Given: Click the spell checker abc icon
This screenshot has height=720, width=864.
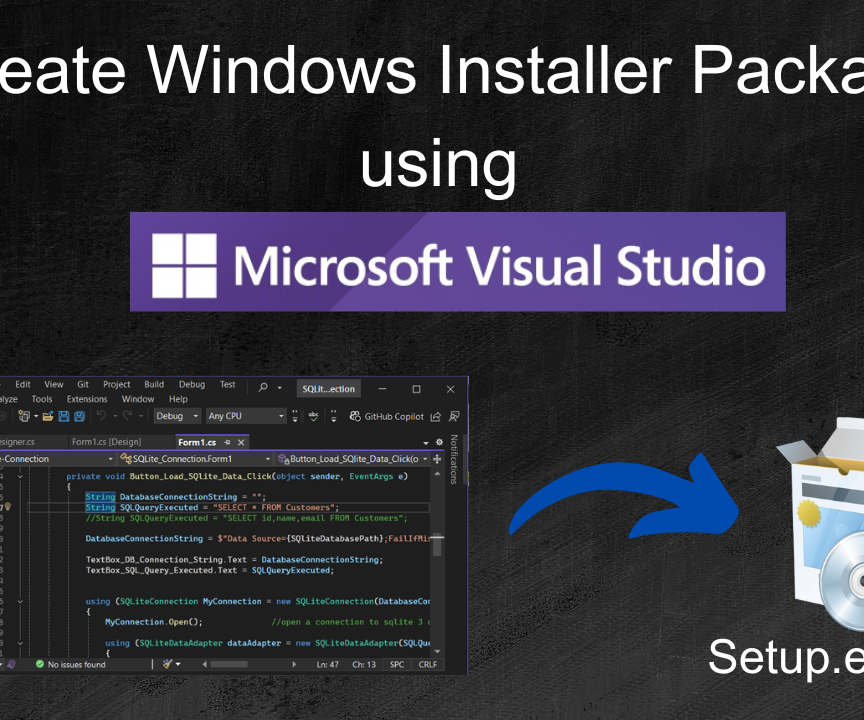Looking at the screenshot, I should (x=314, y=416).
